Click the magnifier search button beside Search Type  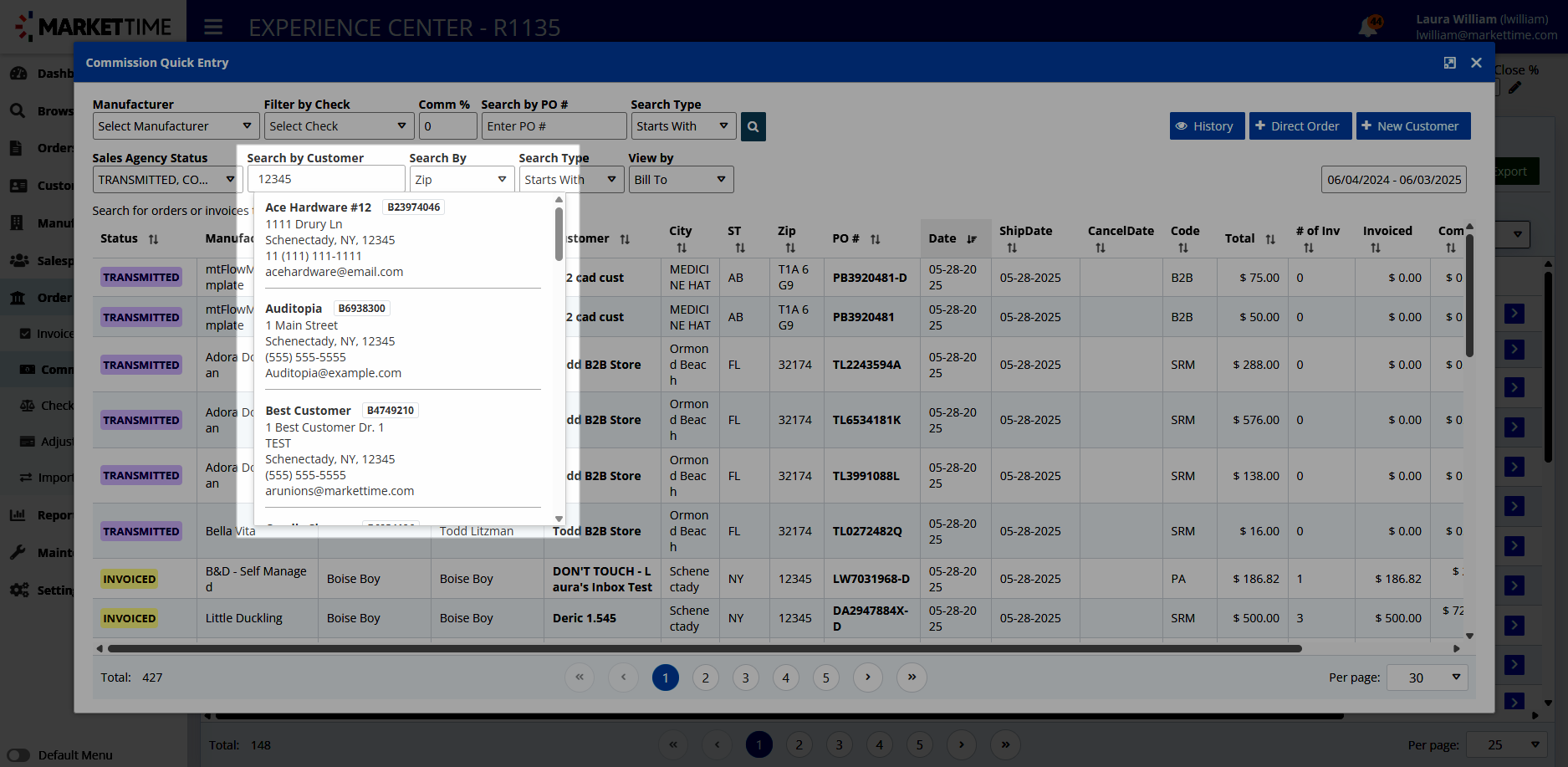click(x=753, y=126)
